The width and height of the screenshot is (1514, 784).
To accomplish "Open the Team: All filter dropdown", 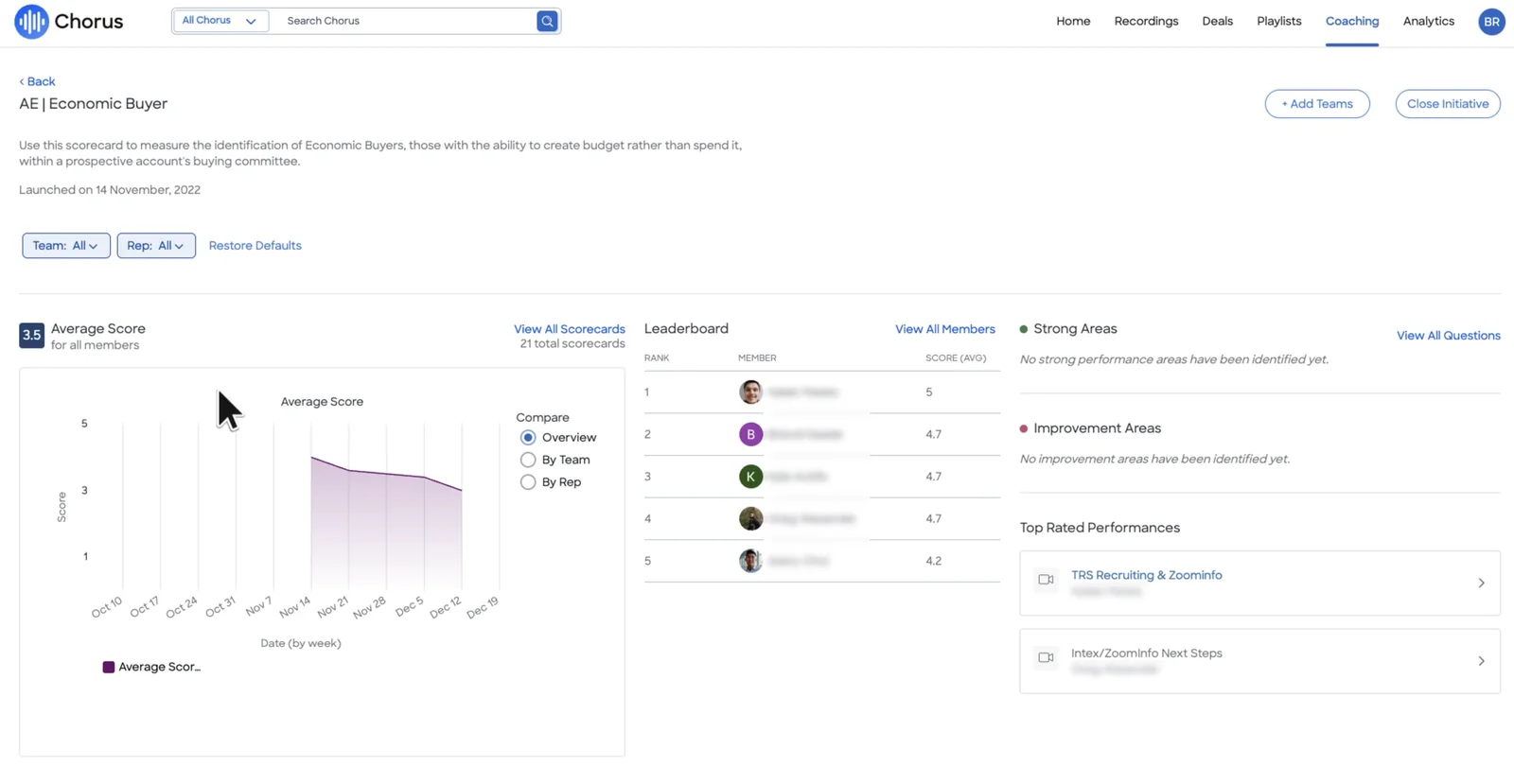I will 66,246.
